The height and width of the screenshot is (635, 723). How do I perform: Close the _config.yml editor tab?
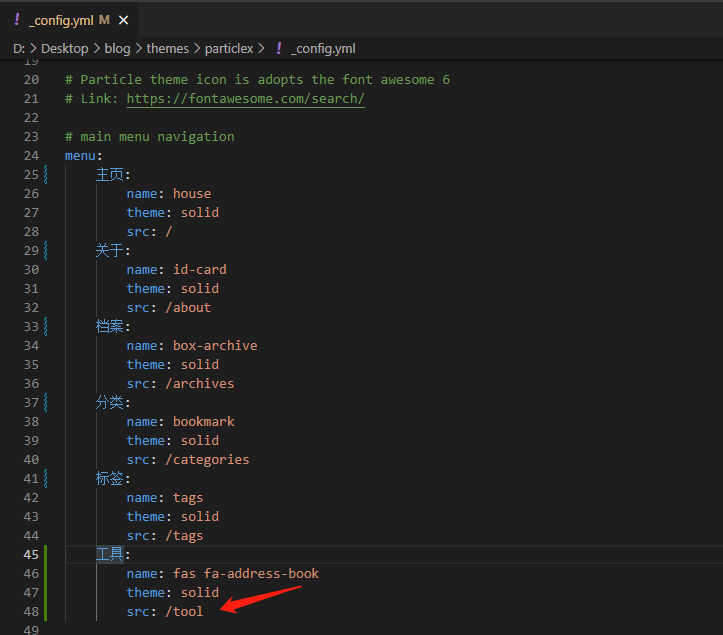[124, 20]
